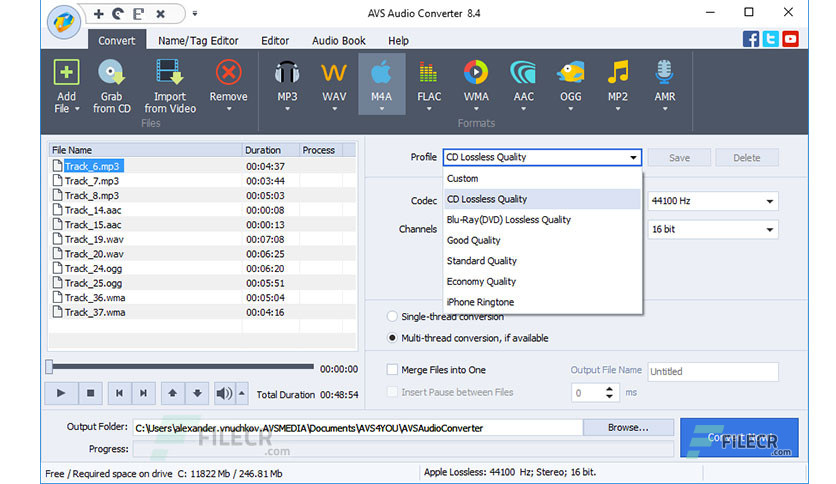Click the plus icon in quick access bar
This screenshot has height=484, width=836.
[x=98, y=14]
